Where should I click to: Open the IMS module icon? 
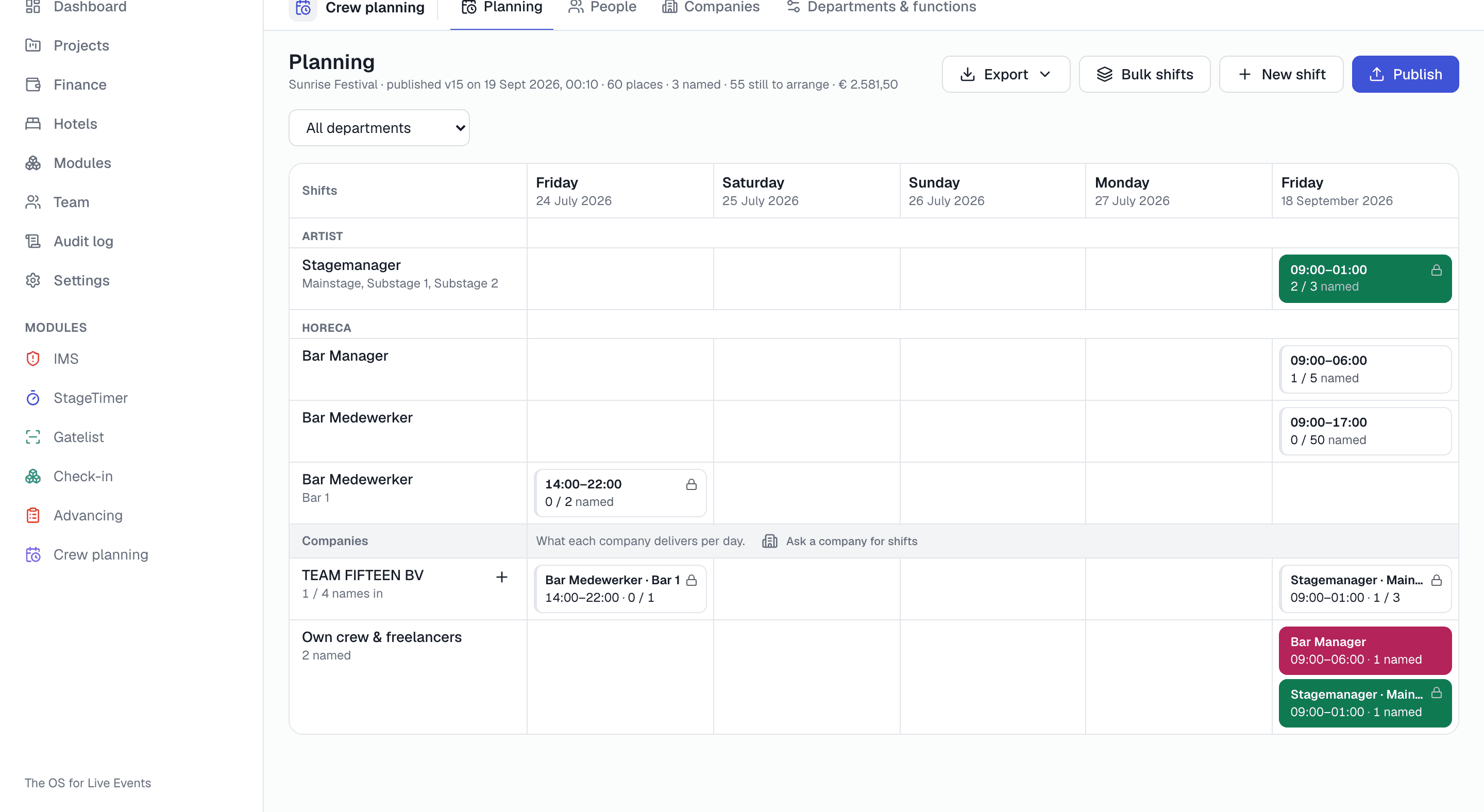coord(33,359)
